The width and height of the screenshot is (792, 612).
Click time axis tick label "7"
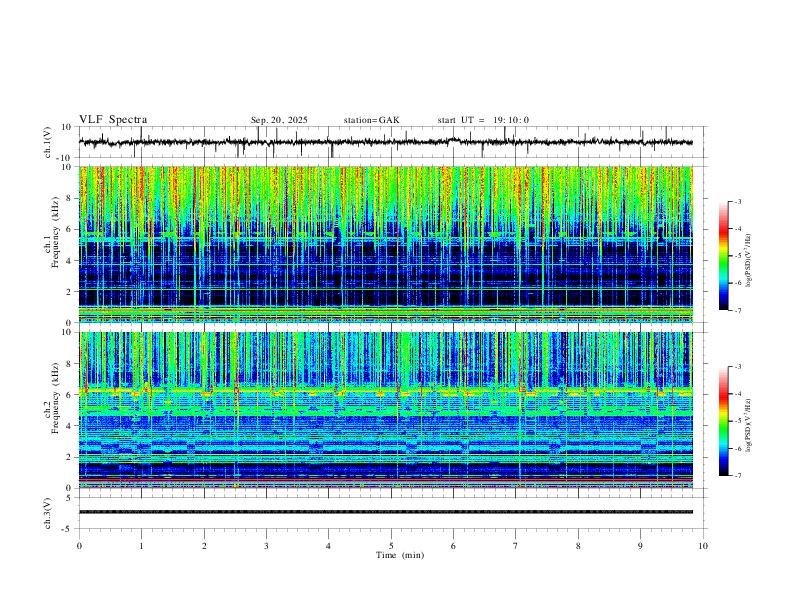(x=516, y=546)
